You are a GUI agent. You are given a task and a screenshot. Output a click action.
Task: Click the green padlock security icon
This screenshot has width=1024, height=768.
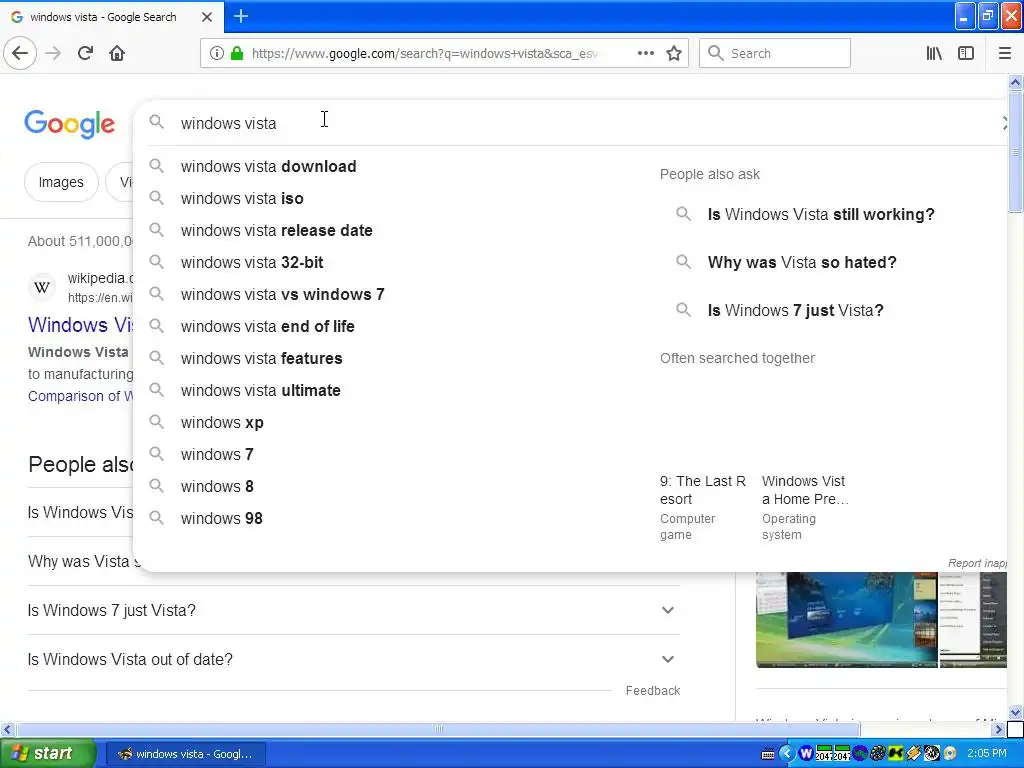click(237, 53)
